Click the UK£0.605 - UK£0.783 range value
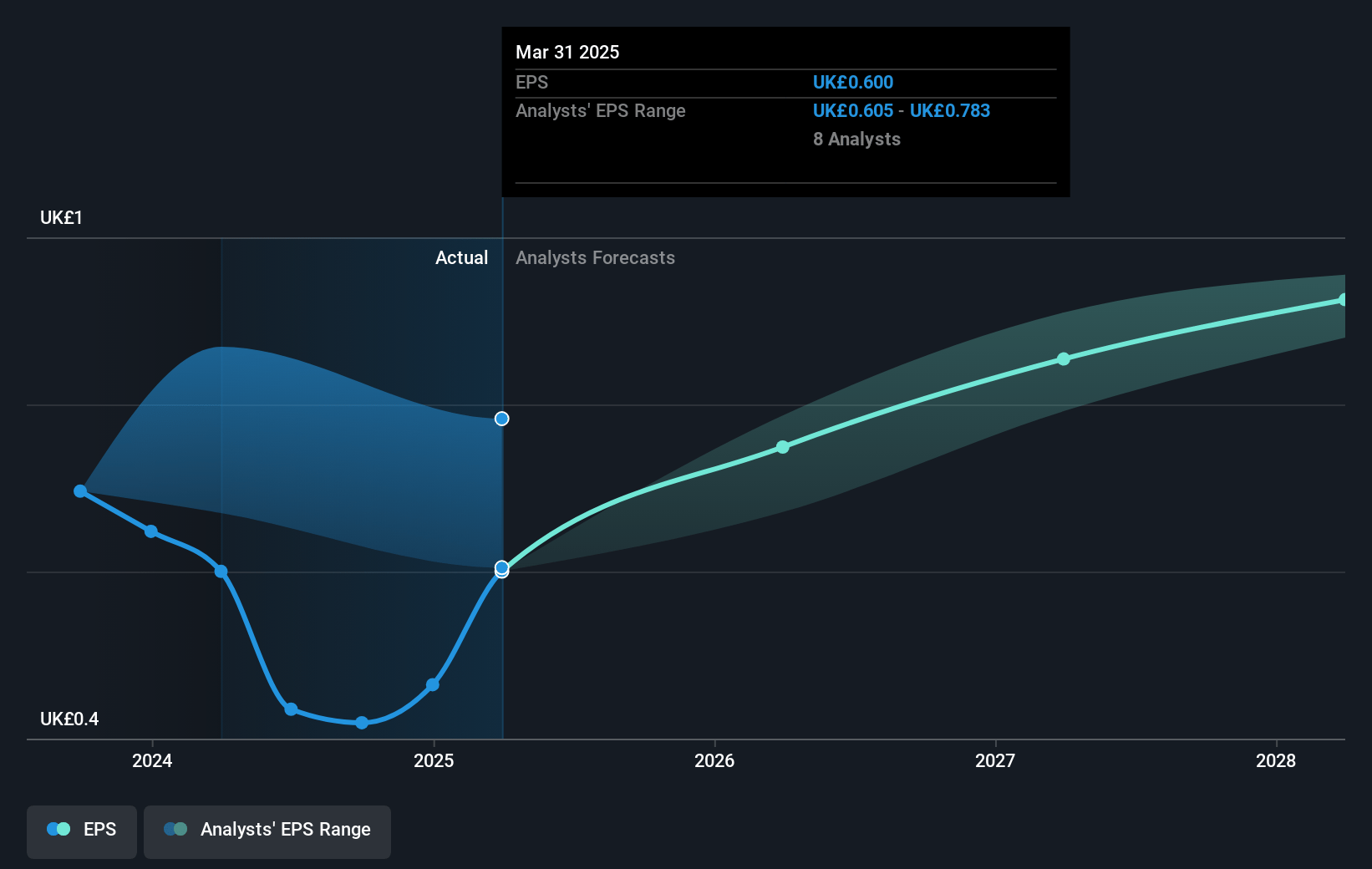The height and width of the screenshot is (869, 1372). coord(902,111)
